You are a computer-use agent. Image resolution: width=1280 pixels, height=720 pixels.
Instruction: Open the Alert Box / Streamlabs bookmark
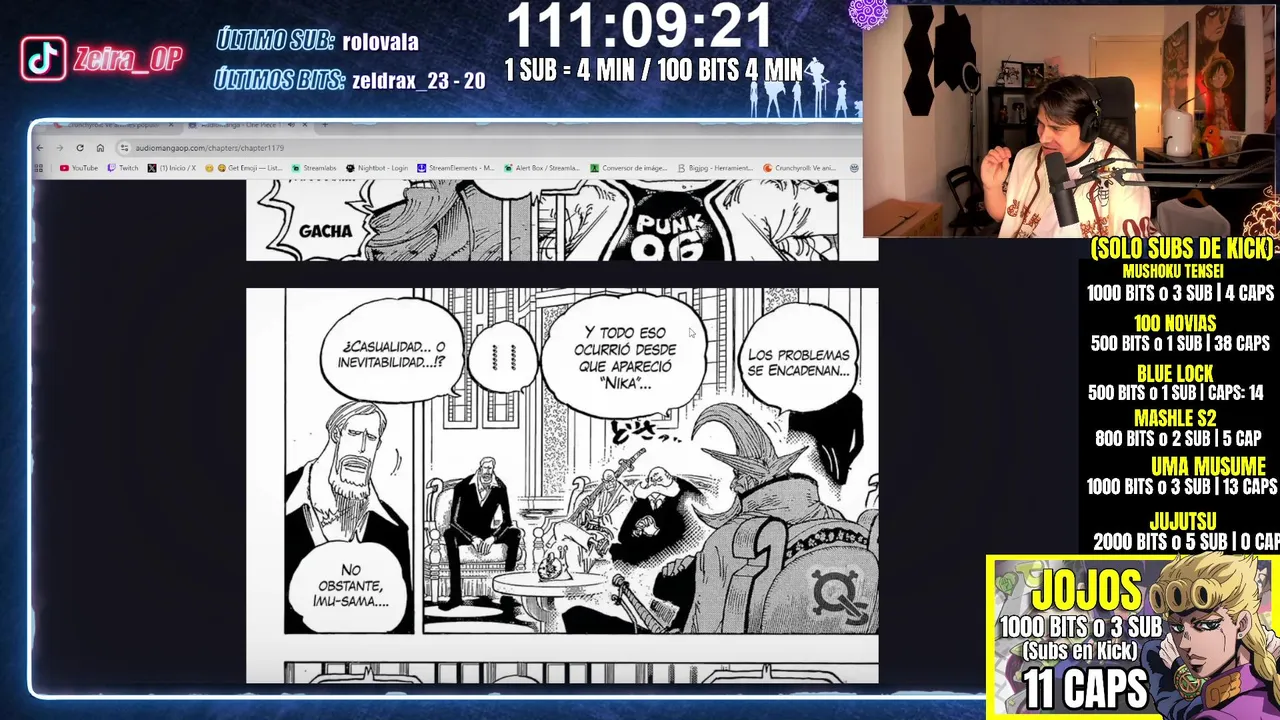tap(541, 168)
